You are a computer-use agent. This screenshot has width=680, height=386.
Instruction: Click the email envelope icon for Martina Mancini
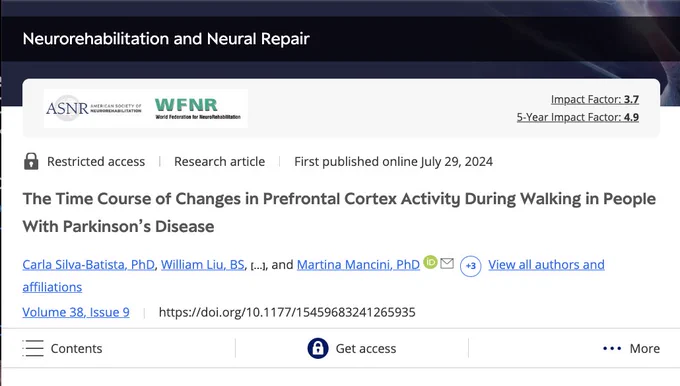pyautogui.click(x=447, y=263)
